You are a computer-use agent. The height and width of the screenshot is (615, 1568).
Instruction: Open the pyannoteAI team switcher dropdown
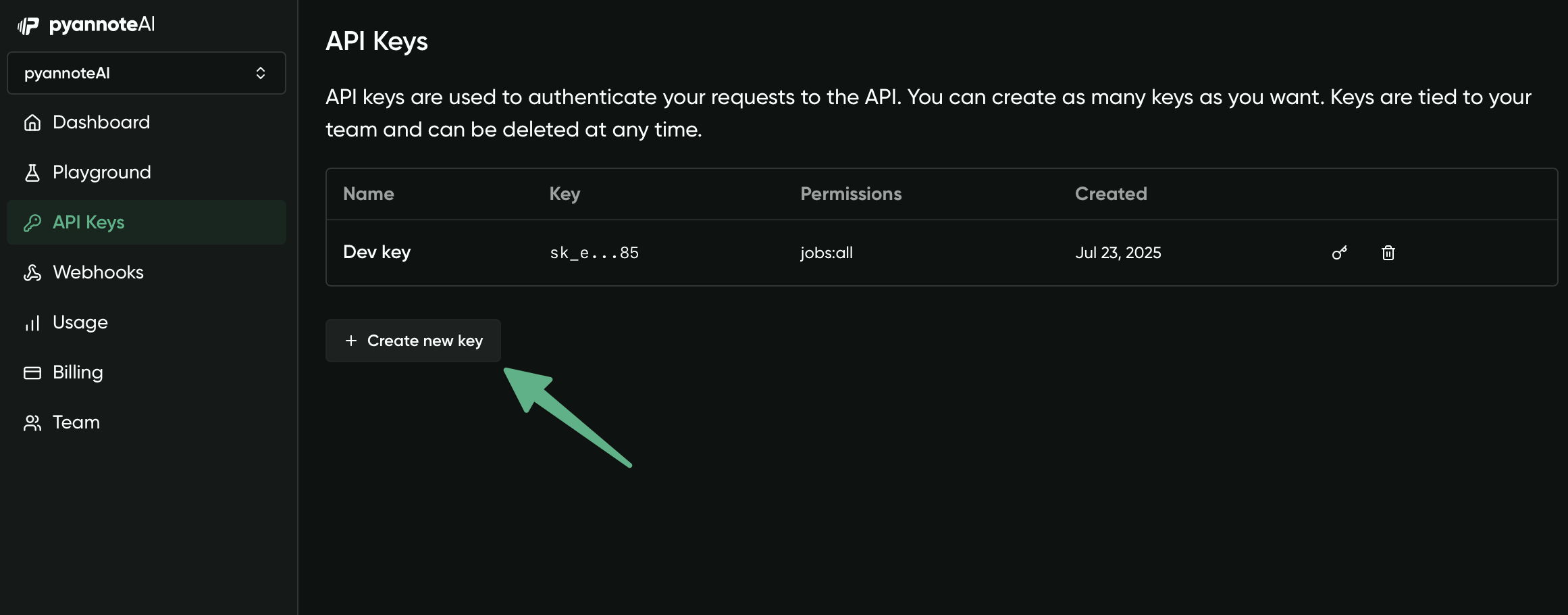pos(146,73)
